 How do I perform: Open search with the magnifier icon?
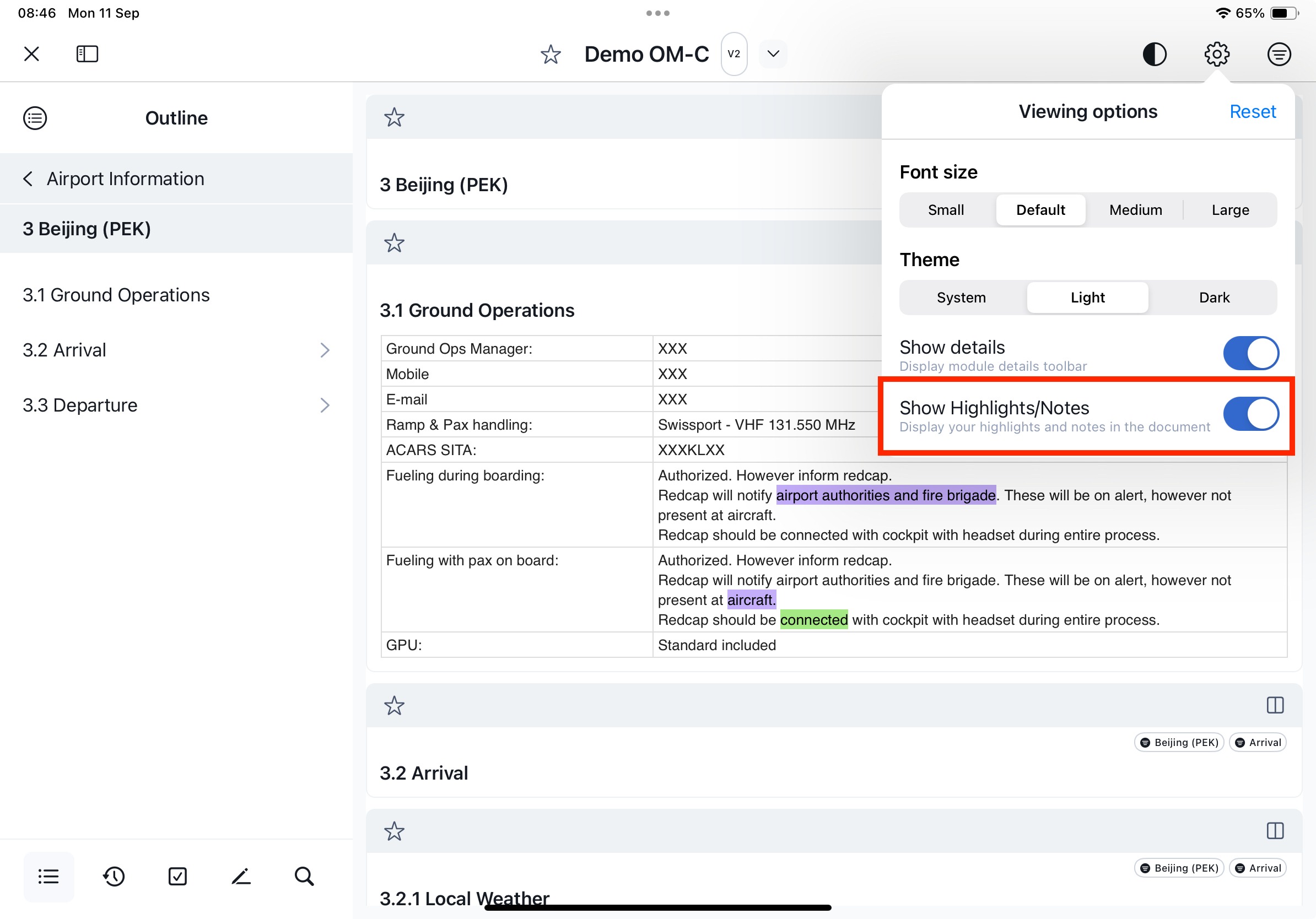[x=304, y=877]
